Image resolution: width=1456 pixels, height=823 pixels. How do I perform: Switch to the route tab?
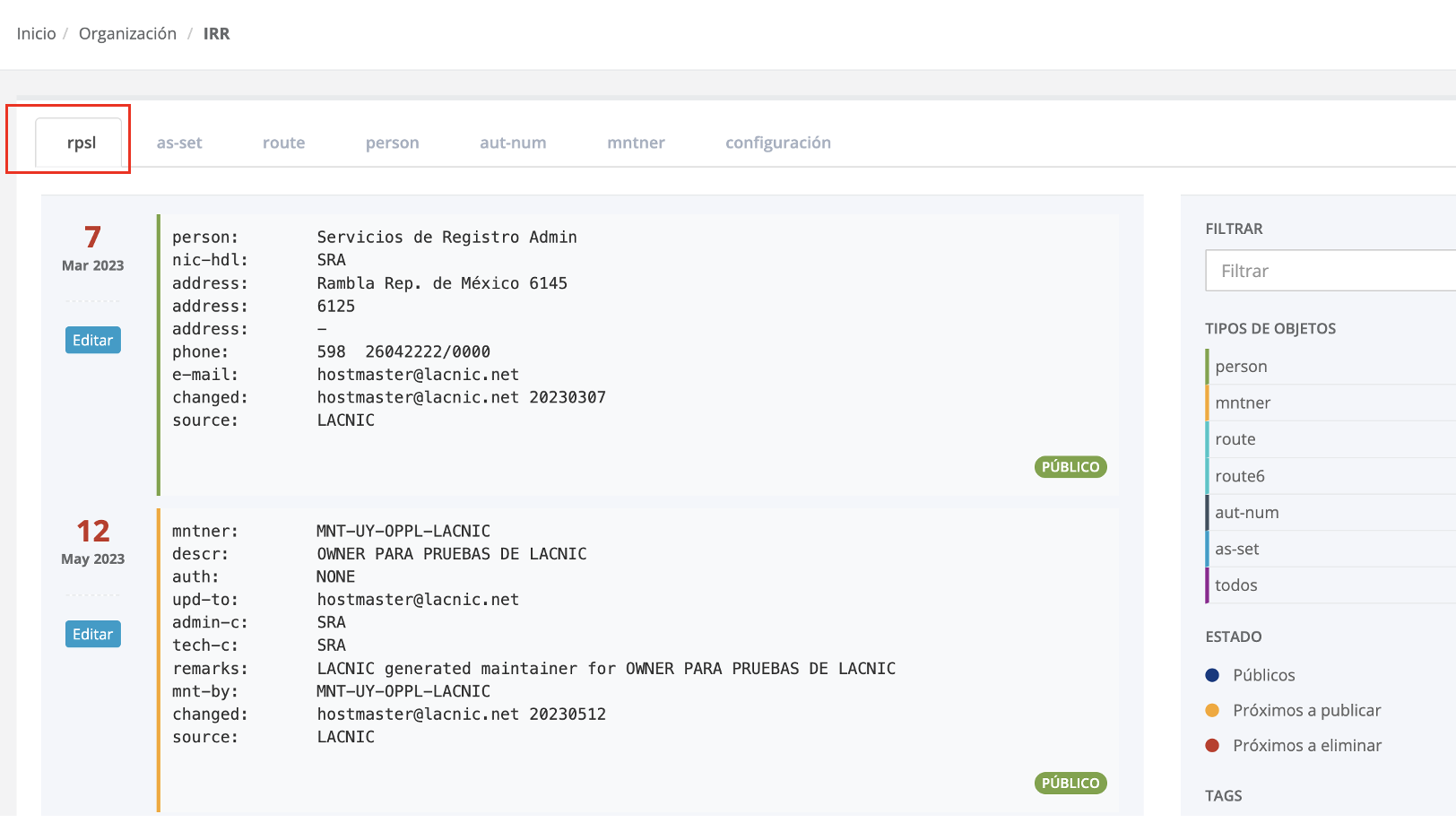click(x=283, y=143)
